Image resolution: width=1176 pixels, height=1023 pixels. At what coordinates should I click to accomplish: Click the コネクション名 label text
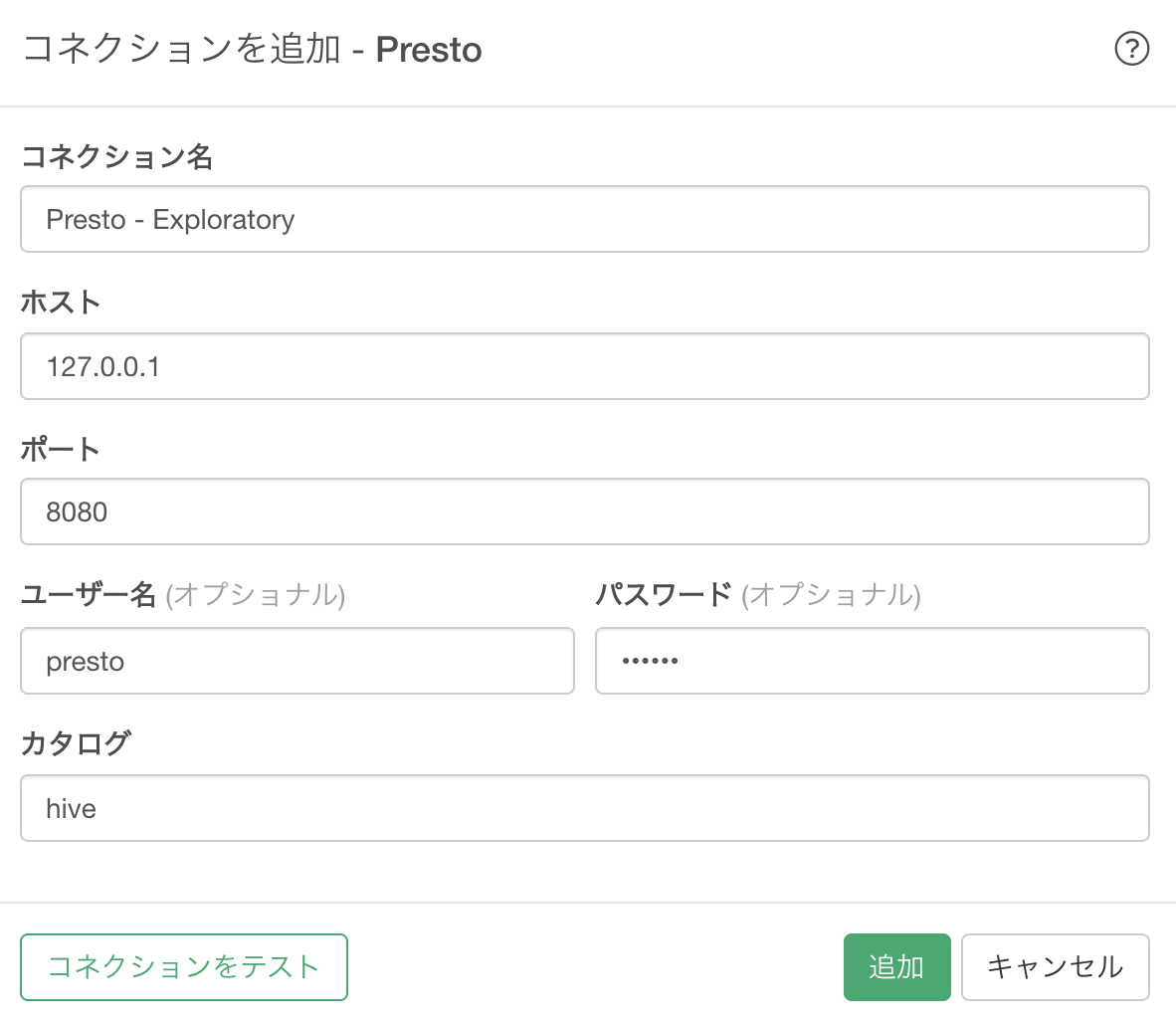pyautogui.click(x=117, y=157)
